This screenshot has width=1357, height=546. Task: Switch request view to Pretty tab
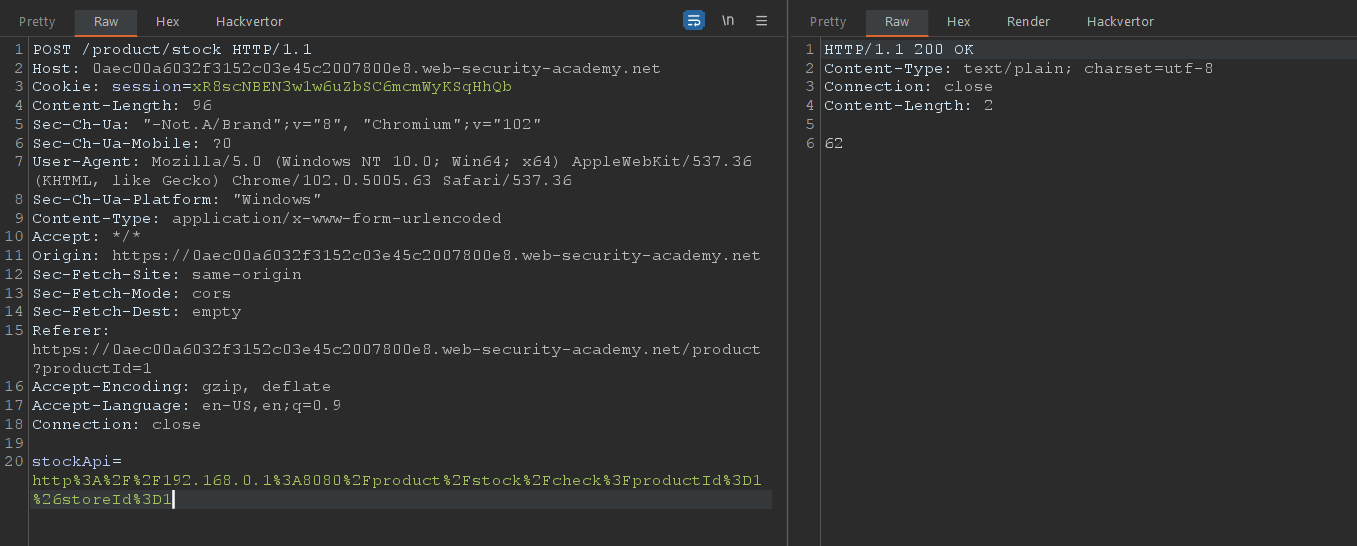tap(37, 21)
